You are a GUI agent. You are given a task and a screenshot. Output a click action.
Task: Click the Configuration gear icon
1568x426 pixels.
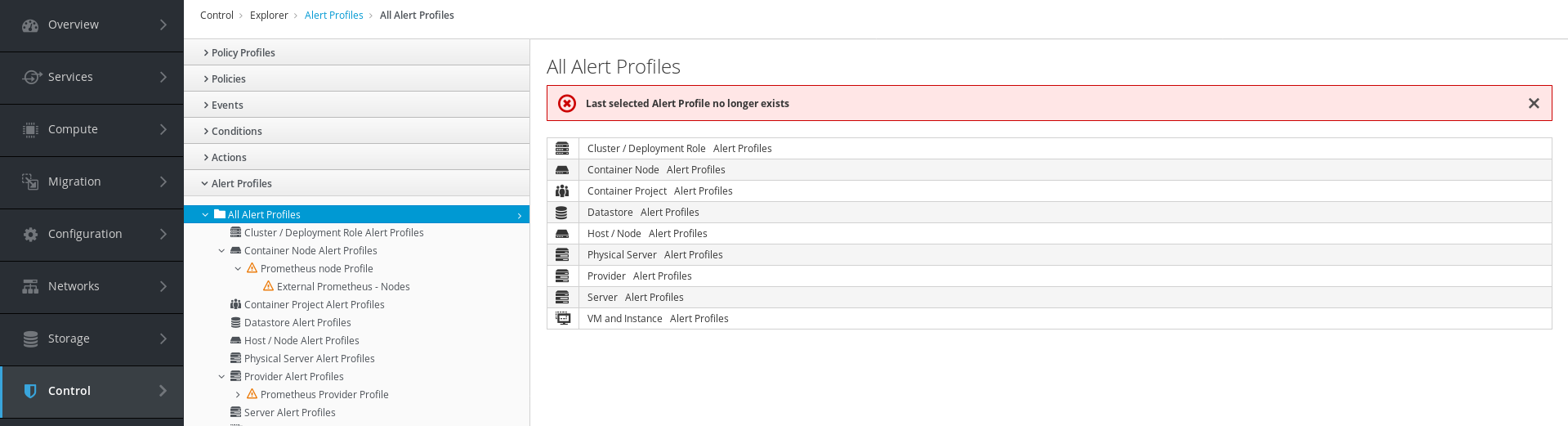30,234
